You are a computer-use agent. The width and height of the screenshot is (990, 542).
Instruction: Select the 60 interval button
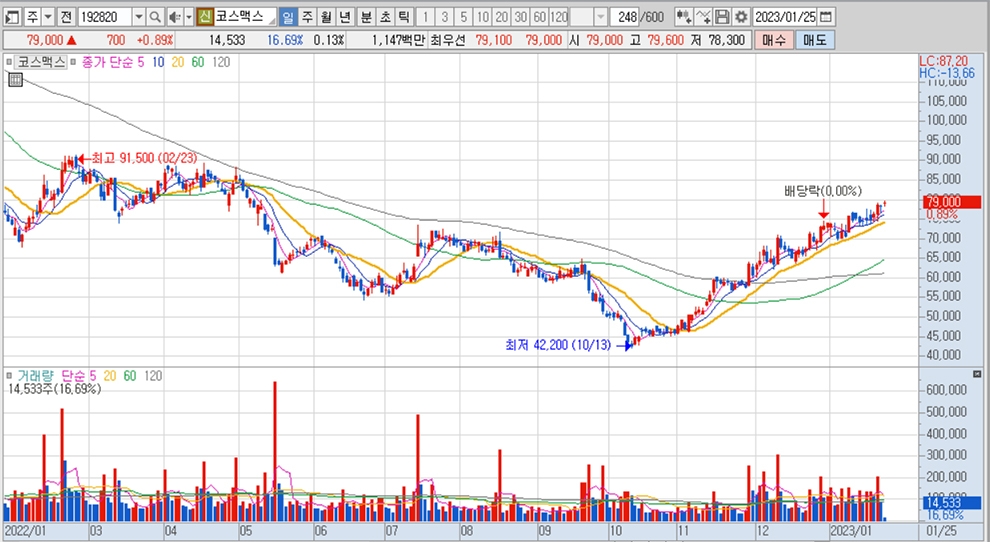[x=539, y=16]
